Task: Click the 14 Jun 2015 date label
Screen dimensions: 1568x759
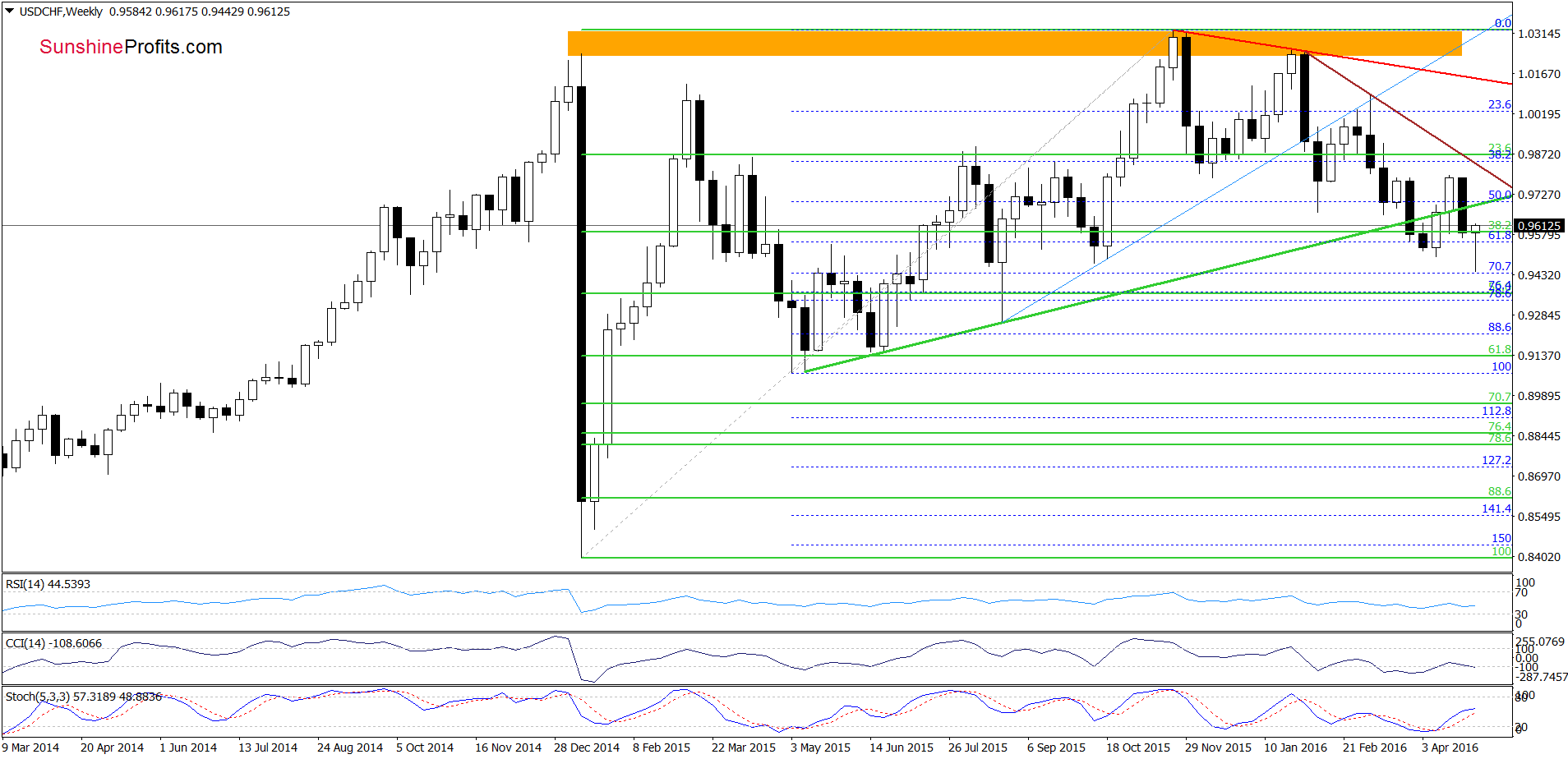Action: pos(902,747)
